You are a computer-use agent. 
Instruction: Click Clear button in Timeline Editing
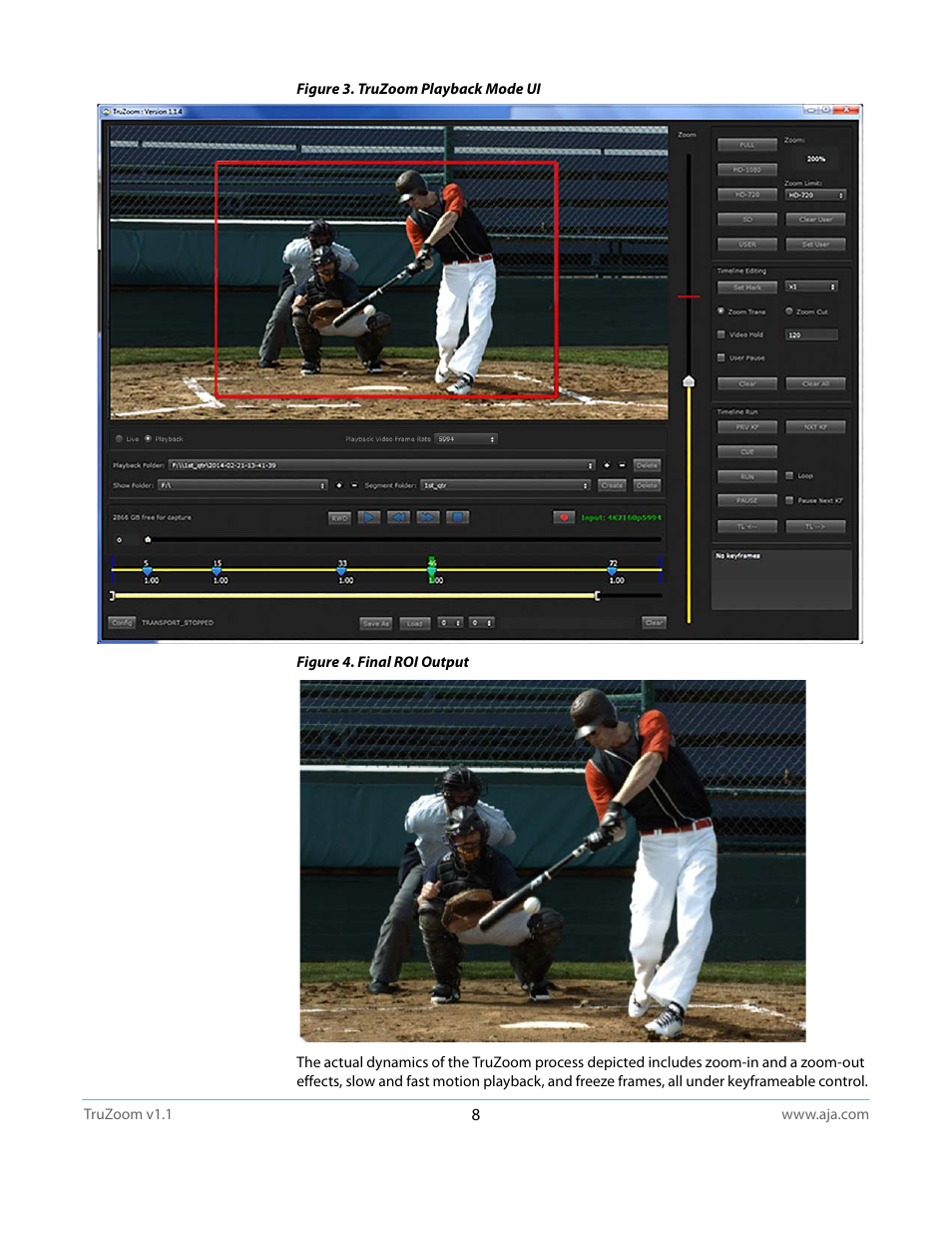pyautogui.click(x=747, y=383)
